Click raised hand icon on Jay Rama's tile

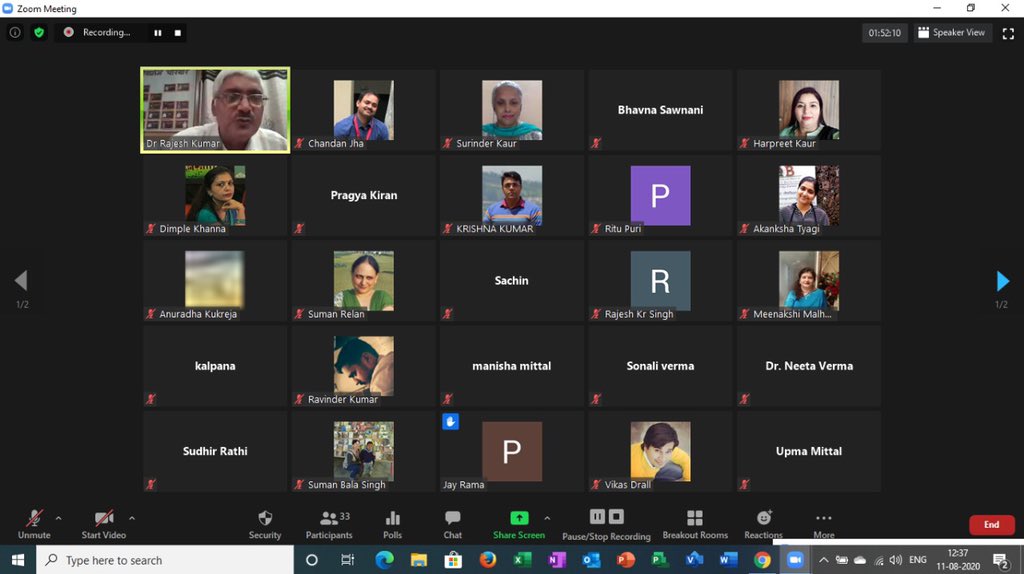tap(451, 421)
